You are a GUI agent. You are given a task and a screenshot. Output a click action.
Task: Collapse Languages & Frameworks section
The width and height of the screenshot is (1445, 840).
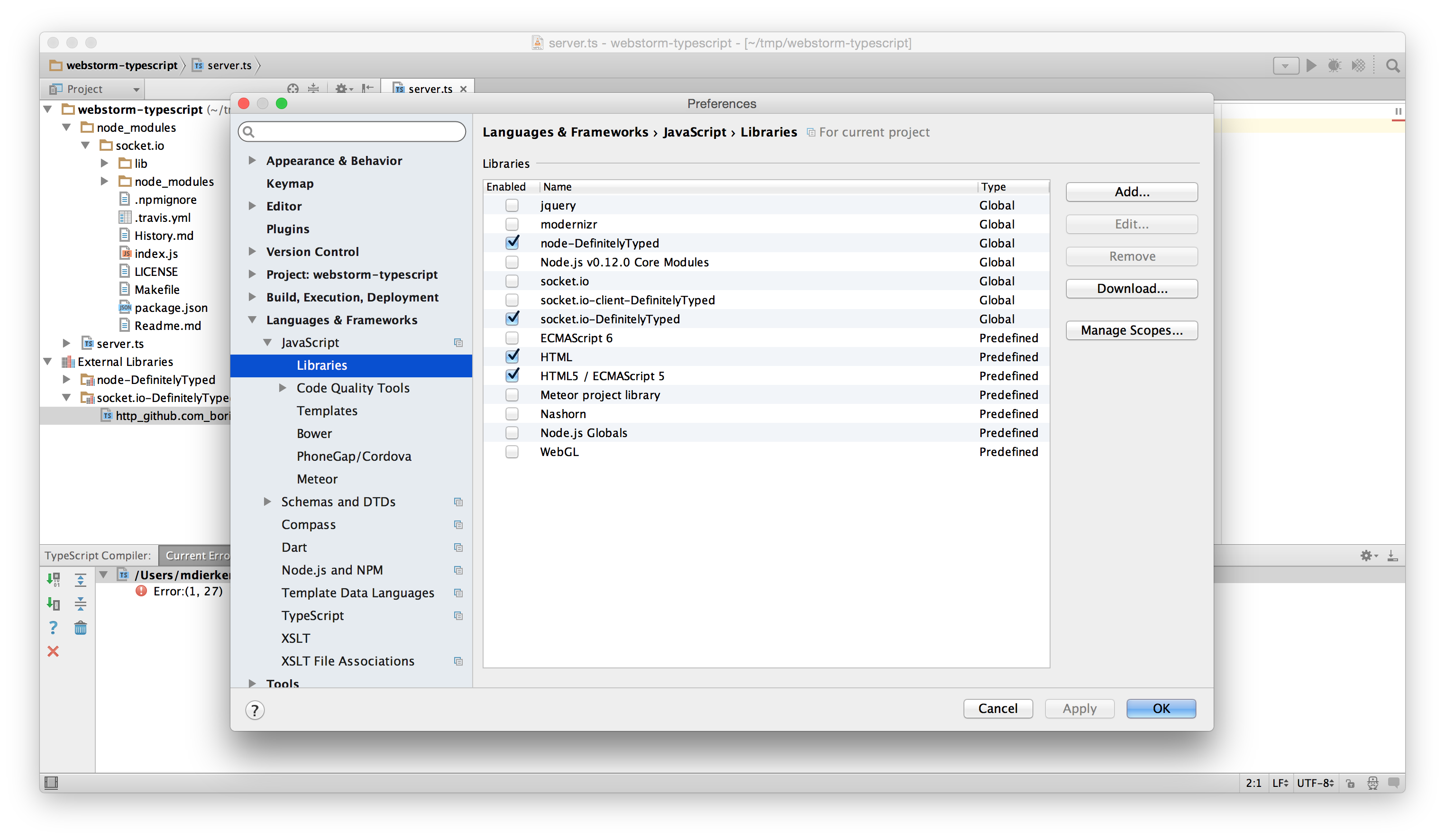tap(252, 320)
